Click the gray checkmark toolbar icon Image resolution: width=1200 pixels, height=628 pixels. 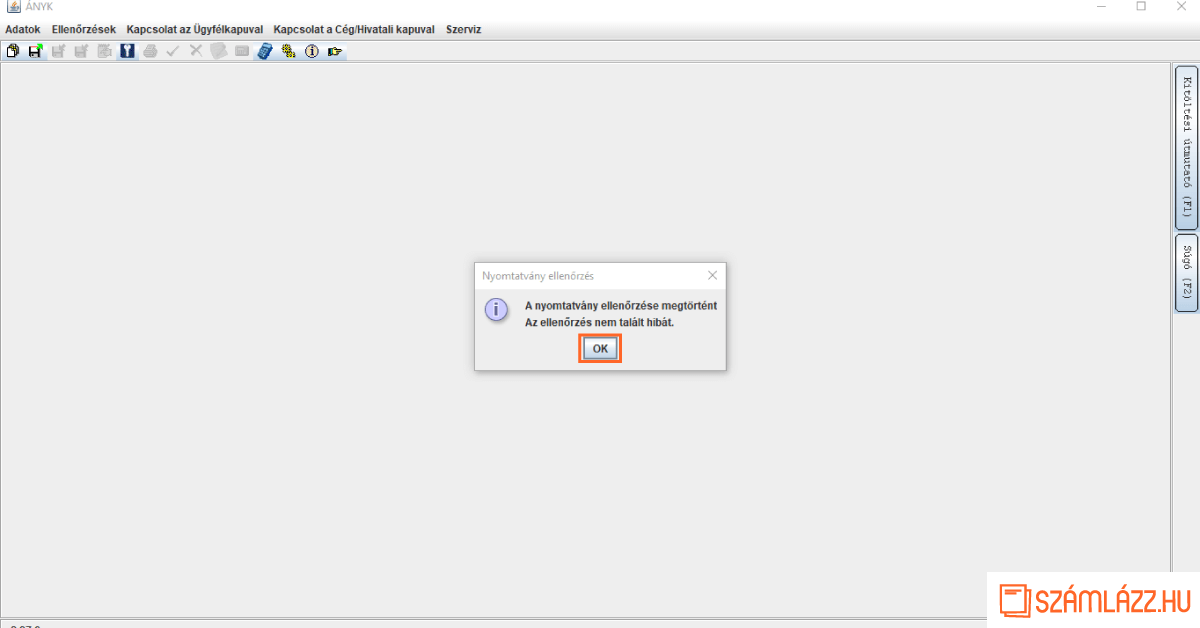click(173, 51)
